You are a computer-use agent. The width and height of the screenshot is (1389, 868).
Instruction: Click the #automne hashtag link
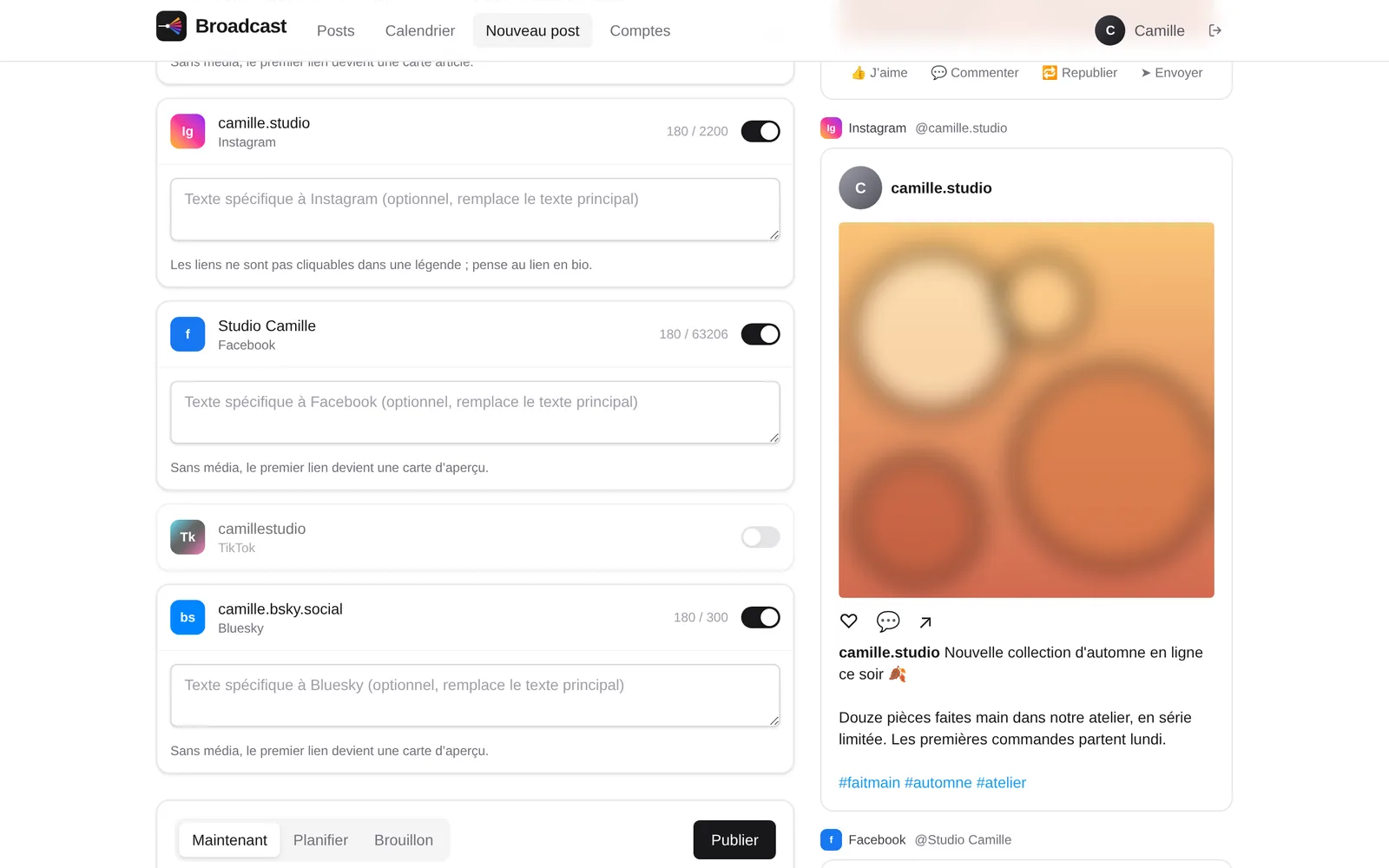pos(938,782)
